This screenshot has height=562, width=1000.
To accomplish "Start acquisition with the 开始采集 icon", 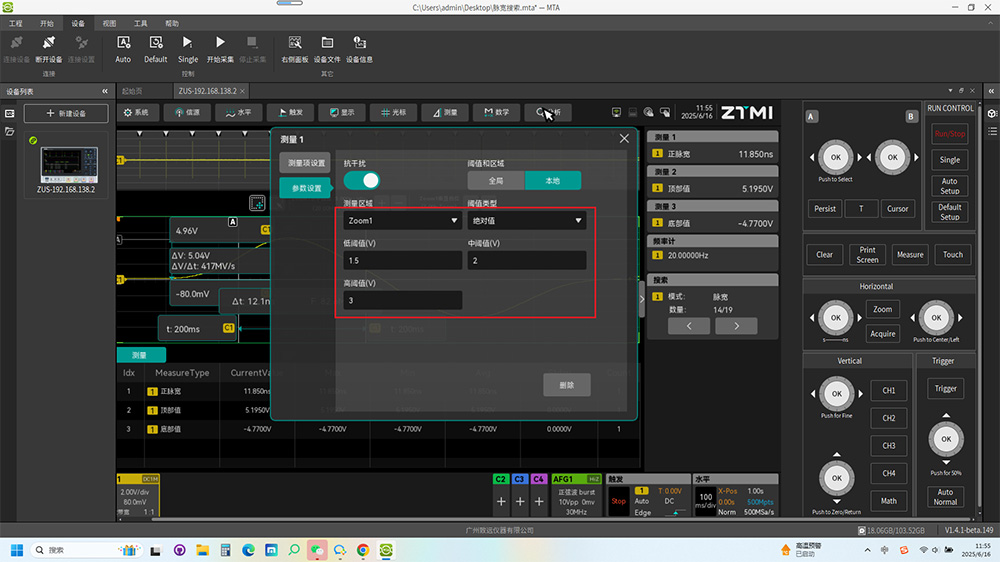I will 220,44.
